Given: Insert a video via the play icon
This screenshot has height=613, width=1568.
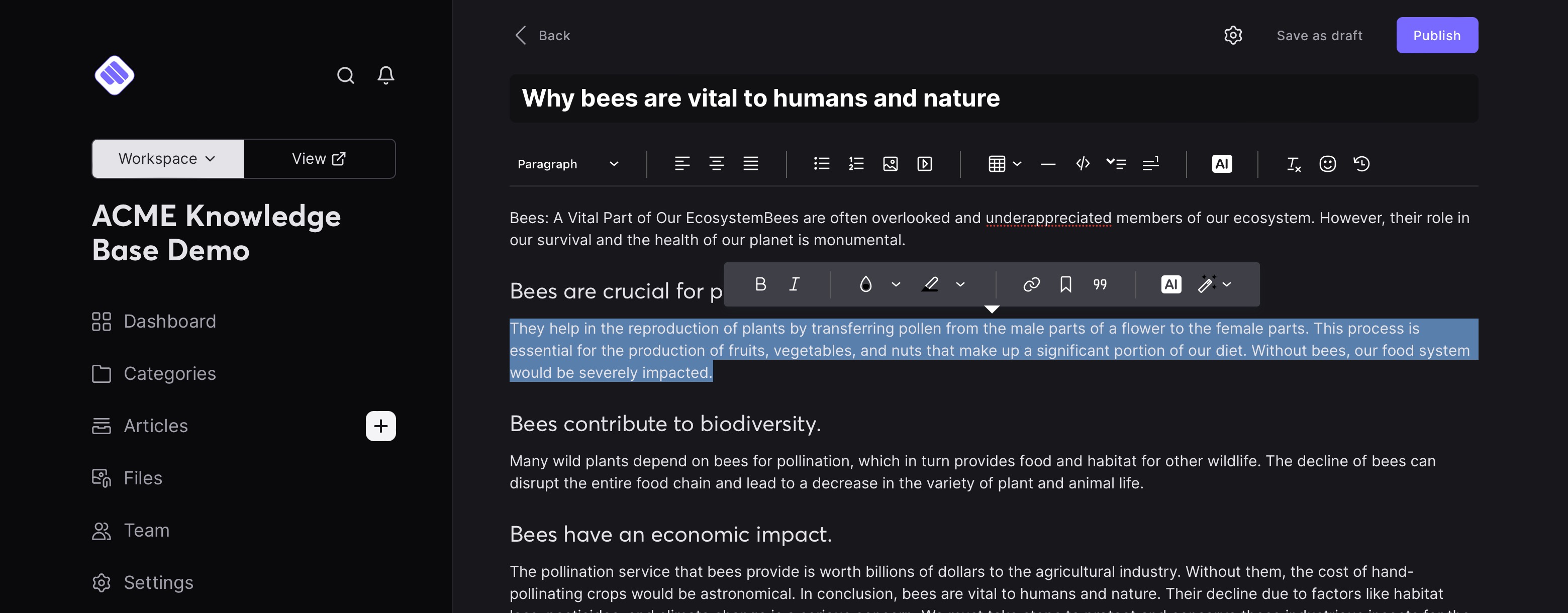Looking at the screenshot, I should (924, 164).
